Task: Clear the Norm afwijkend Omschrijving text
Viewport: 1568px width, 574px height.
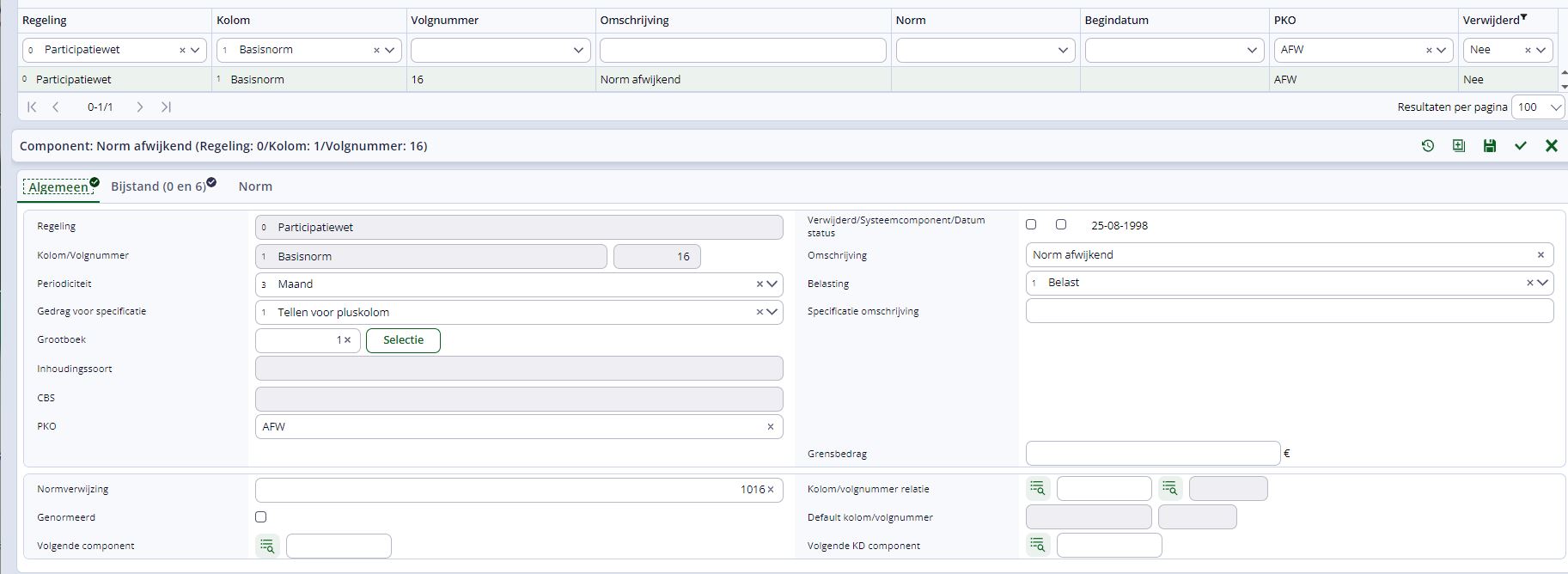Action: click(x=1541, y=255)
